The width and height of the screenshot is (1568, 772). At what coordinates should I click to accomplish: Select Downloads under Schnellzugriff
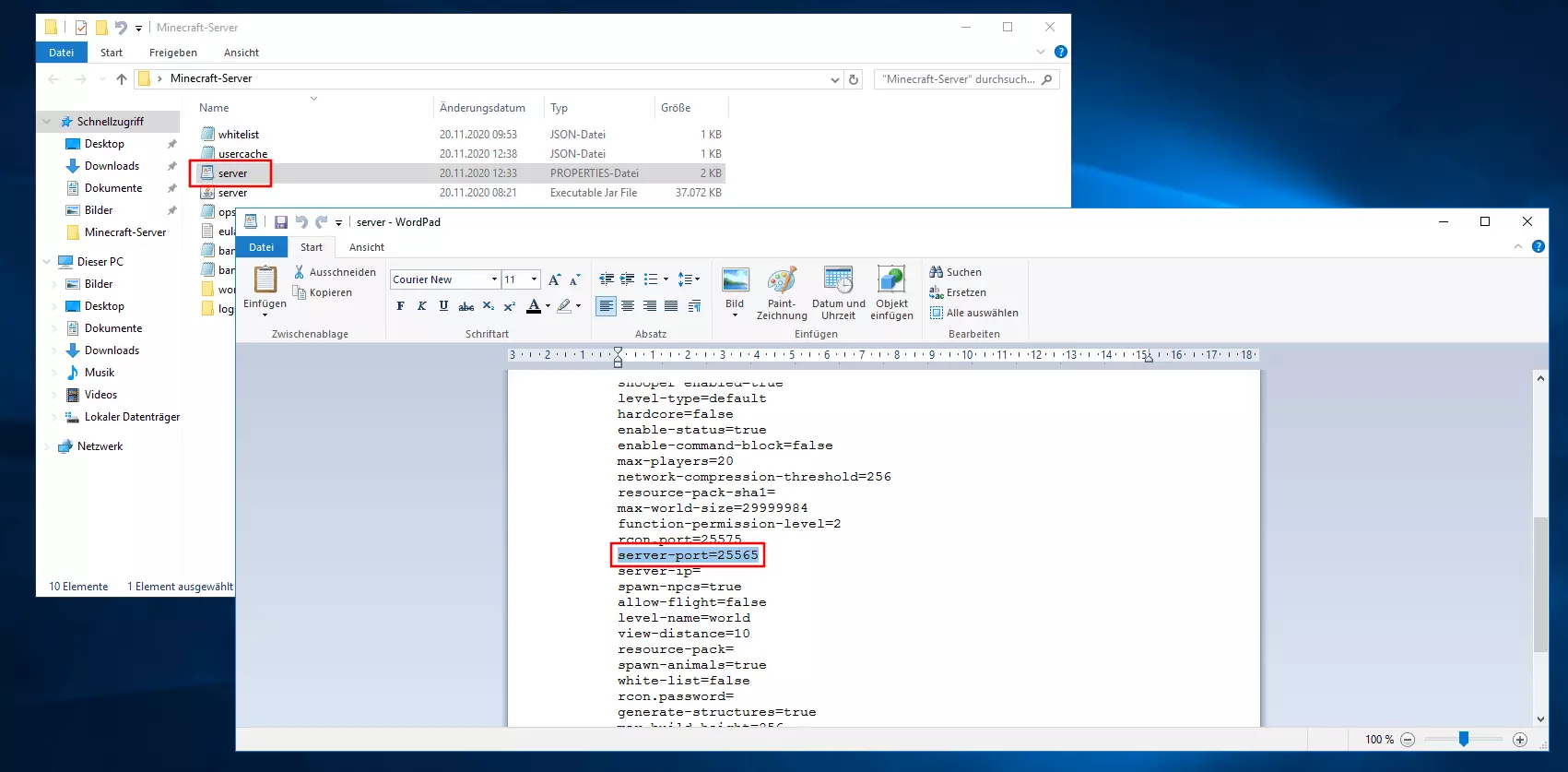[x=112, y=166]
